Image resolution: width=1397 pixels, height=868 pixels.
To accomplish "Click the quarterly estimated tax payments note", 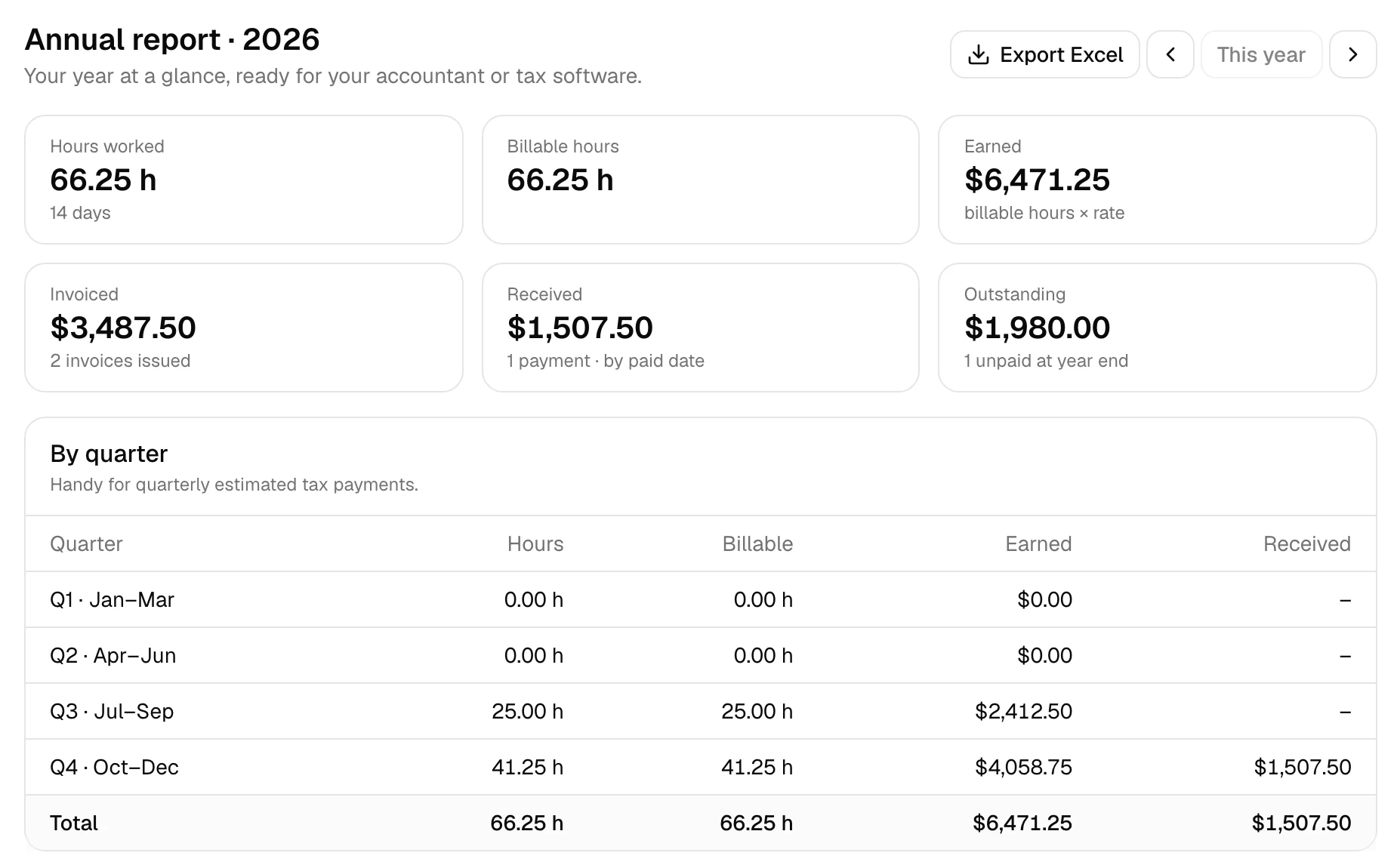I will coord(234,485).
